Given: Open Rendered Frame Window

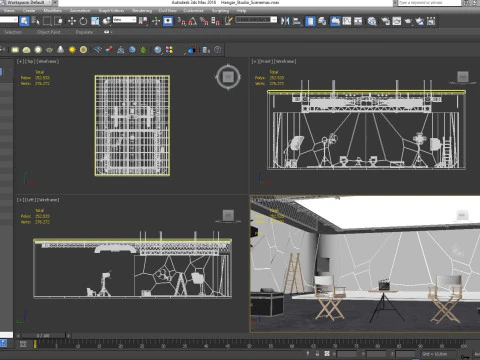Looking at the screenshot, I should click(x=397, y=21).
